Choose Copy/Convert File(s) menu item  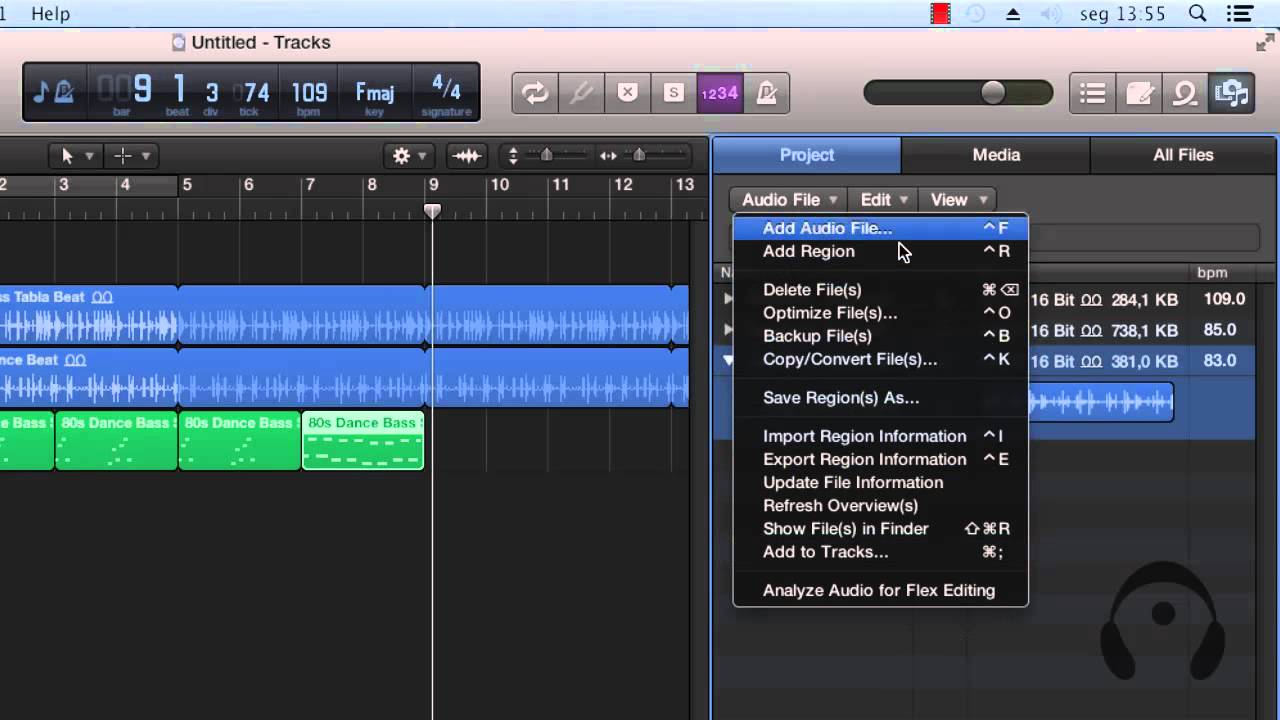point(880,359)
